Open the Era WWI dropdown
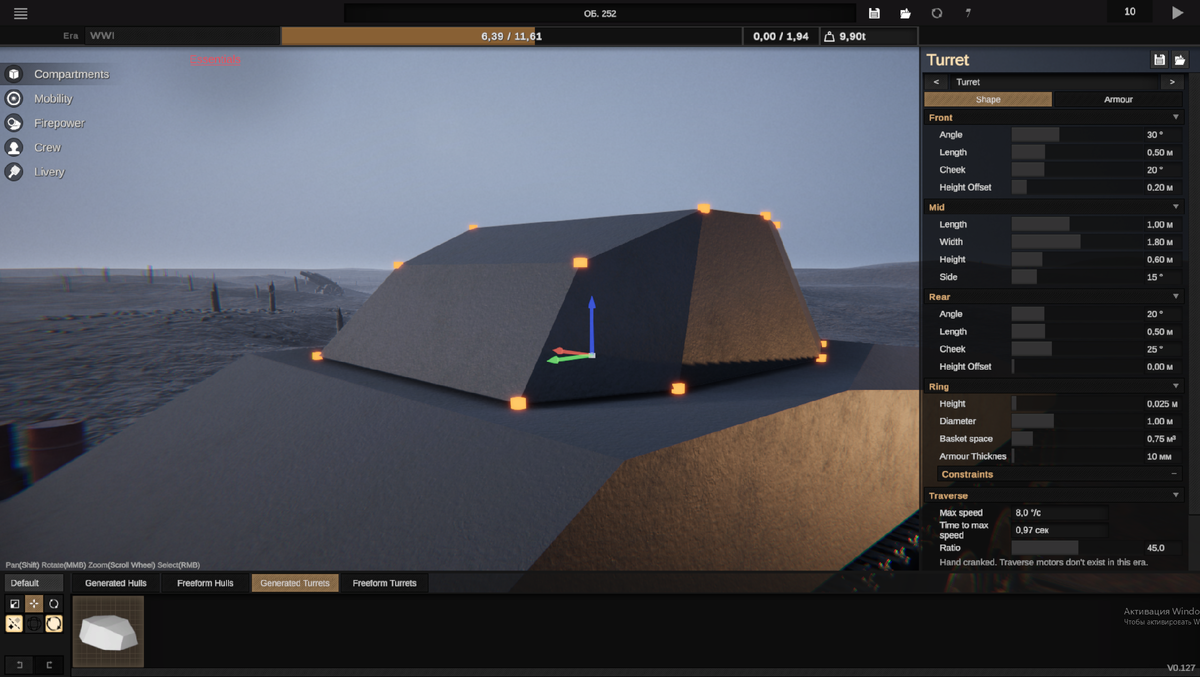The image size is (1200, 677). click(182, 36)
